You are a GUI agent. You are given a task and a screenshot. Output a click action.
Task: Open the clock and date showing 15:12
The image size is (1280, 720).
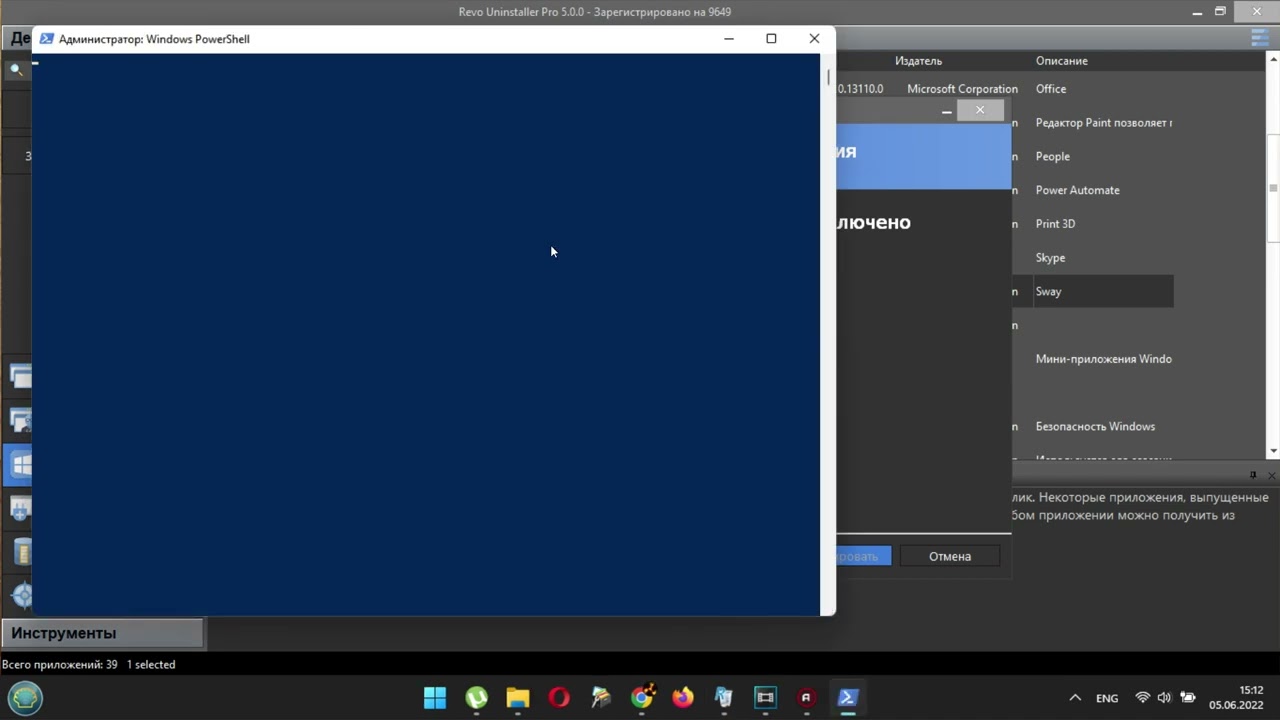[1236, 697]
